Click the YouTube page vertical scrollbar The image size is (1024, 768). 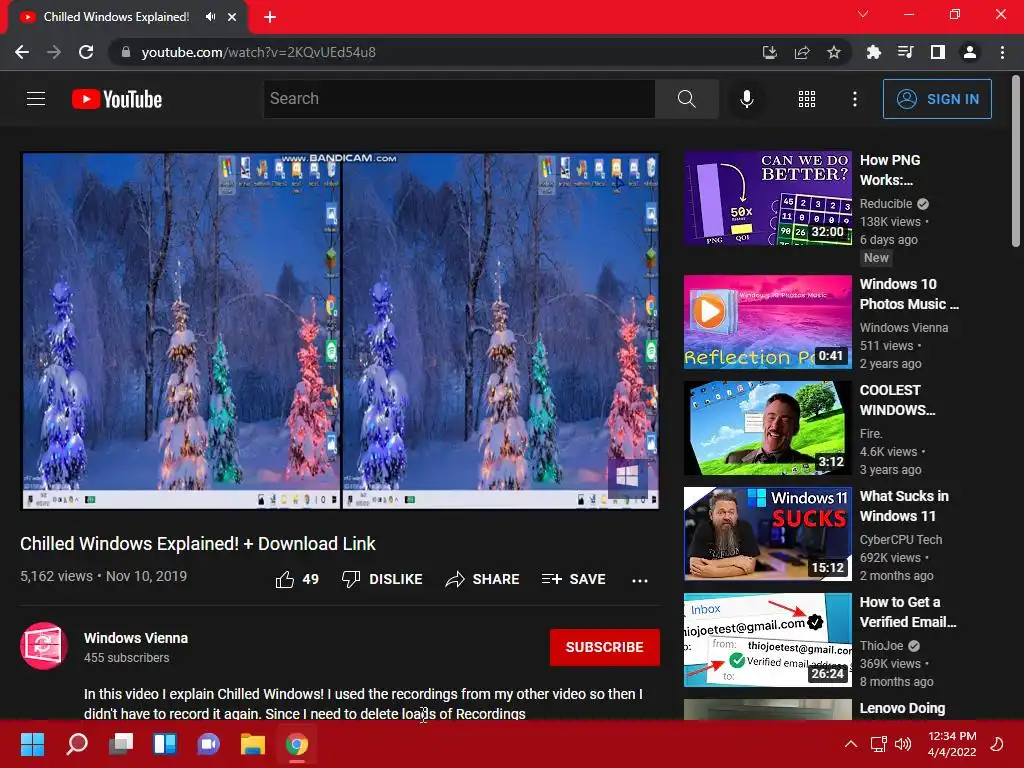click(1016, 161)
